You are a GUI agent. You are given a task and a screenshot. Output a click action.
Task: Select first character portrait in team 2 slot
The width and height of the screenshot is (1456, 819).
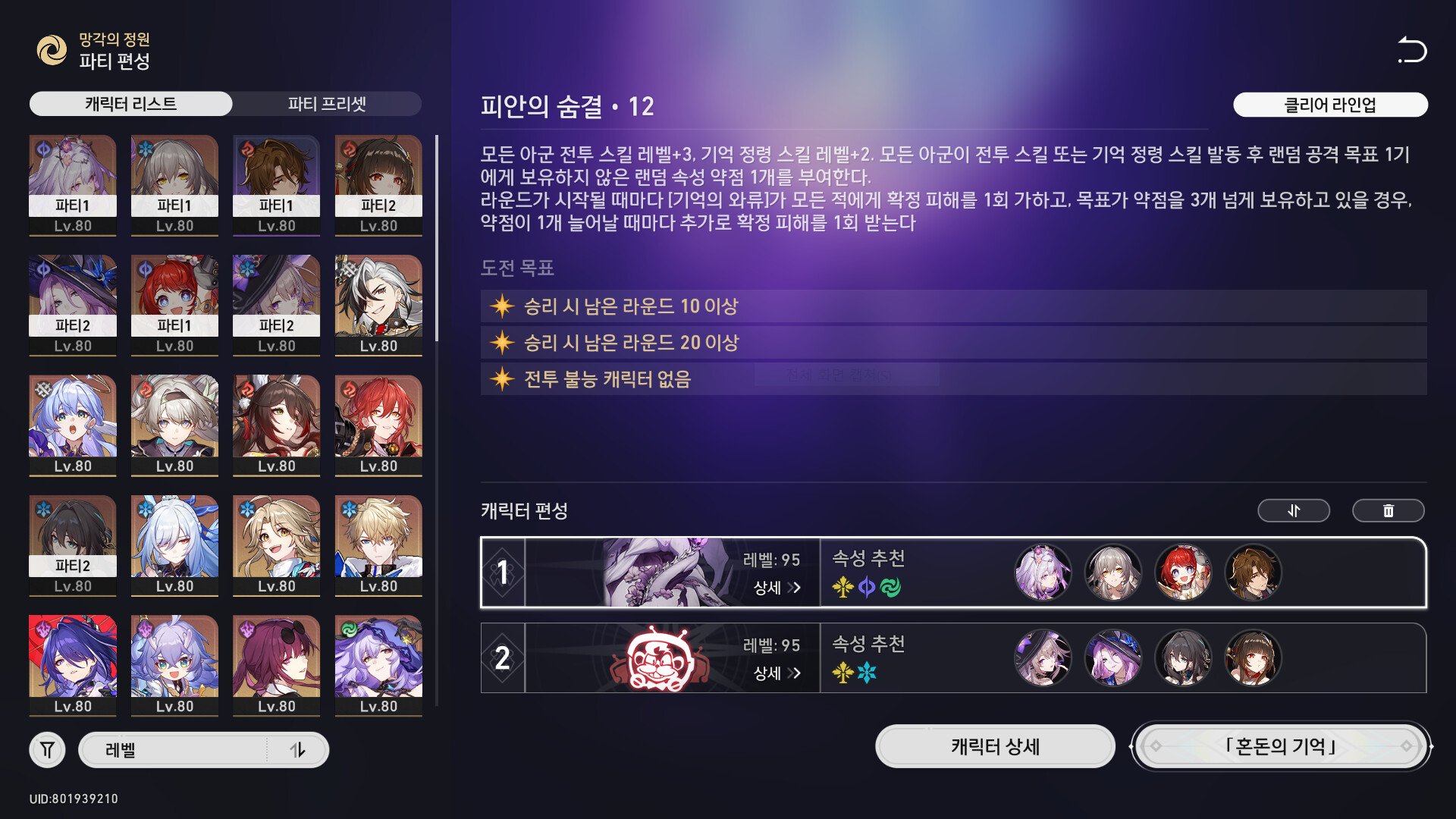click(1043, 658)
